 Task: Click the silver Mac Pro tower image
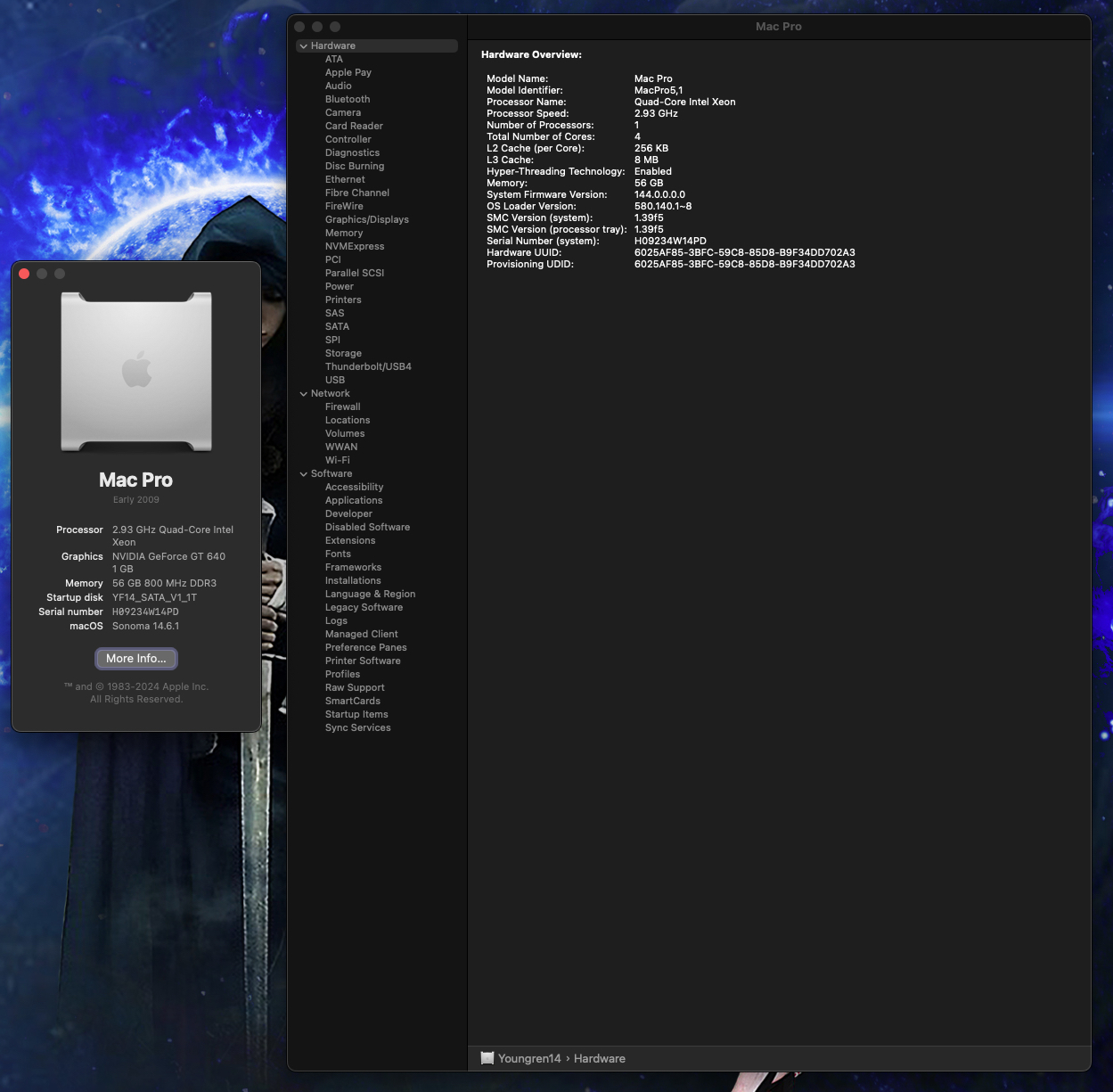(135, 373)
